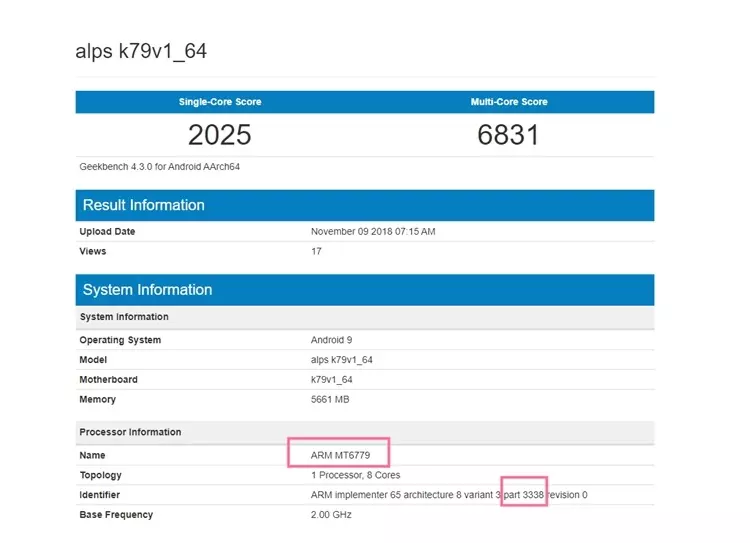The width and height of the screenshot is (750, 543).
Task: Select the base frequency 2.00 GHz
Action: (331, 515)
